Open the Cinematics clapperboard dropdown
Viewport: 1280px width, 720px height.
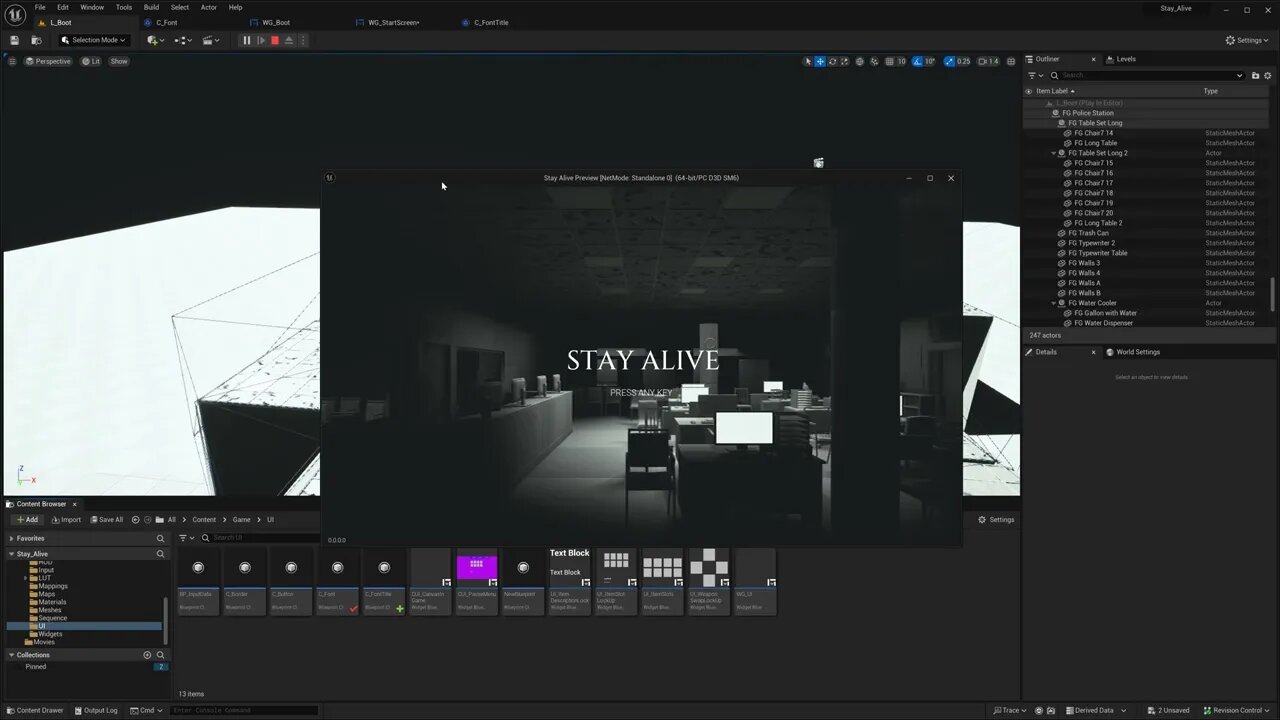[x=211, y=40]
